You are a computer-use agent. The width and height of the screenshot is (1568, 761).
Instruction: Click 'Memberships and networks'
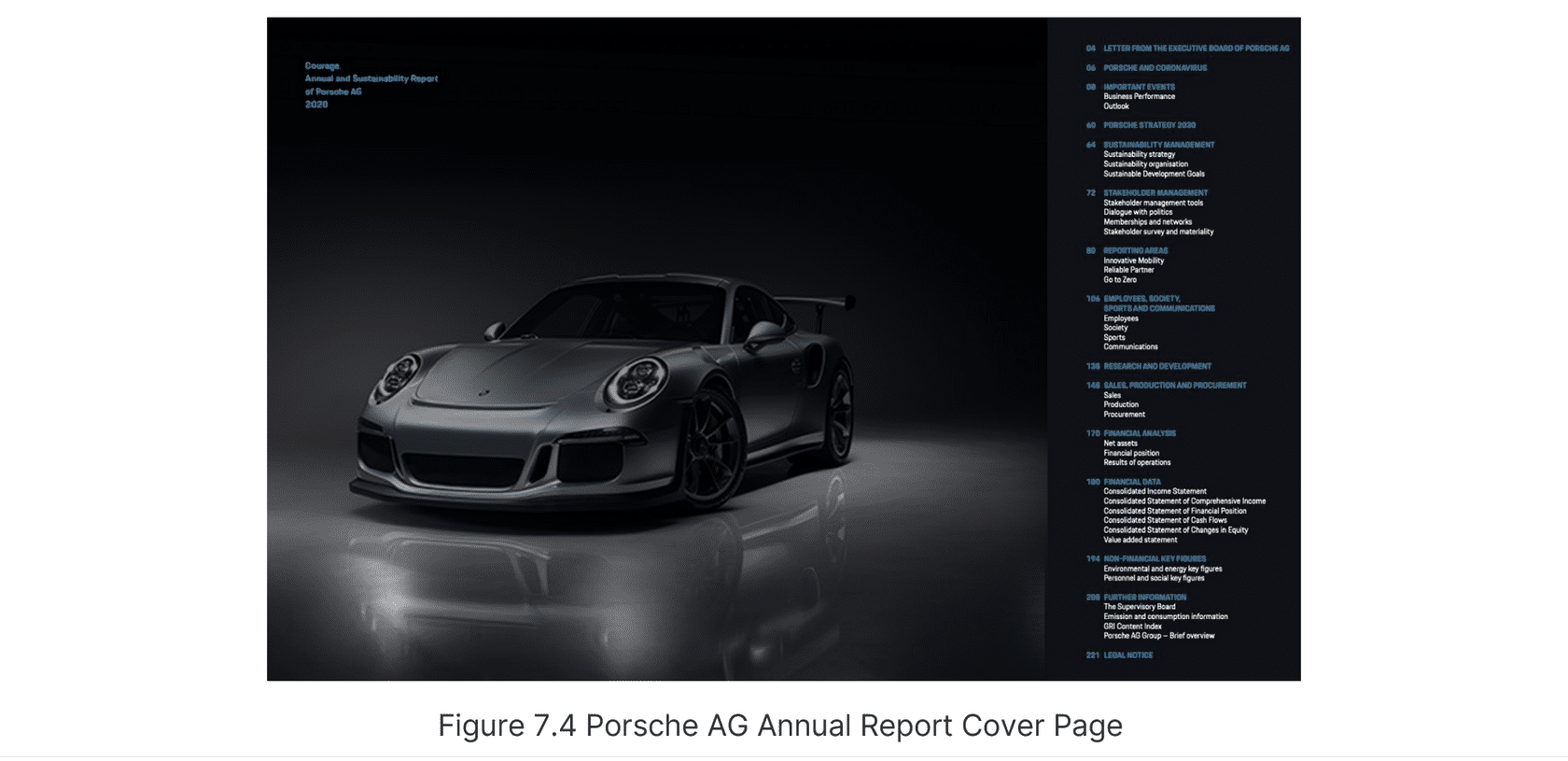1148,222
